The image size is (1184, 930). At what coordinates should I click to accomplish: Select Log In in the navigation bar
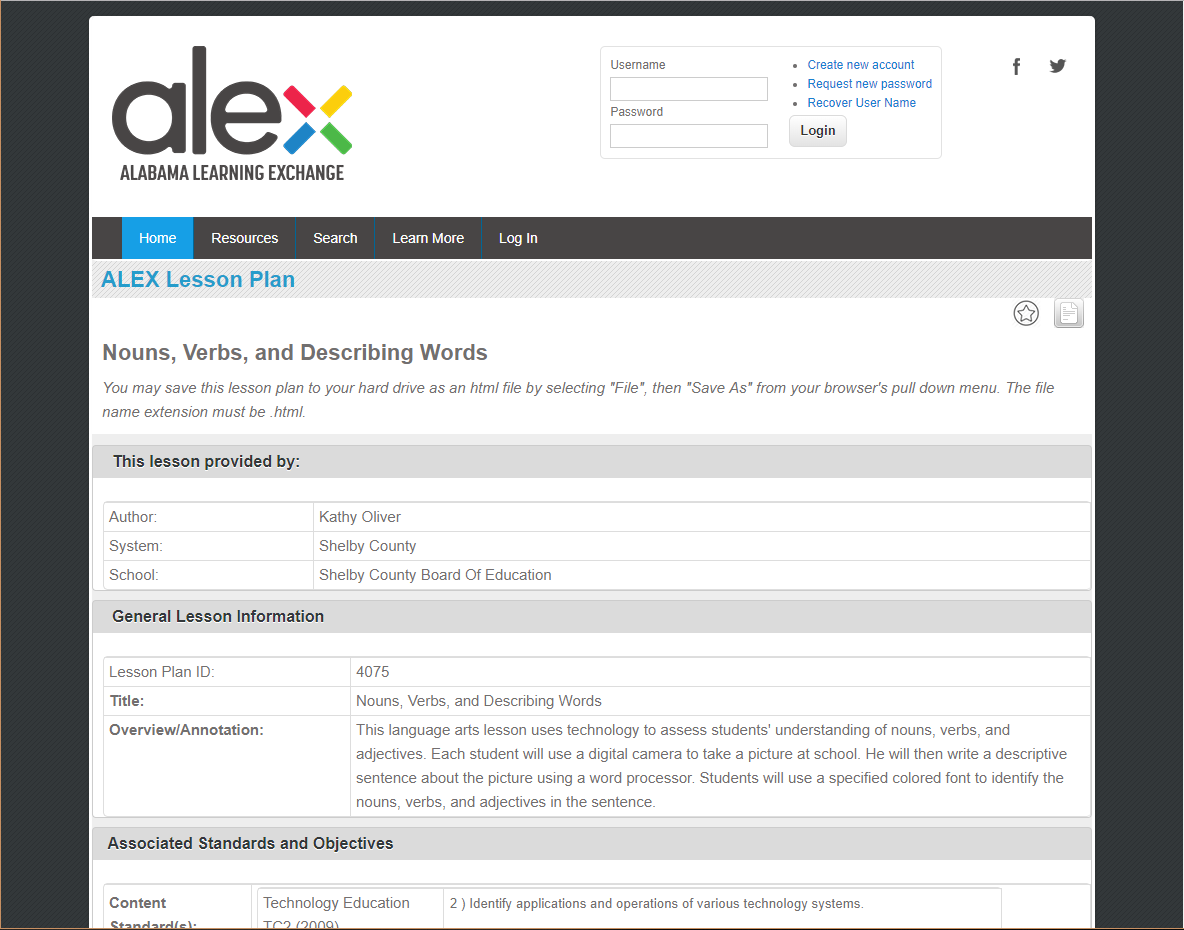(518, 238)
